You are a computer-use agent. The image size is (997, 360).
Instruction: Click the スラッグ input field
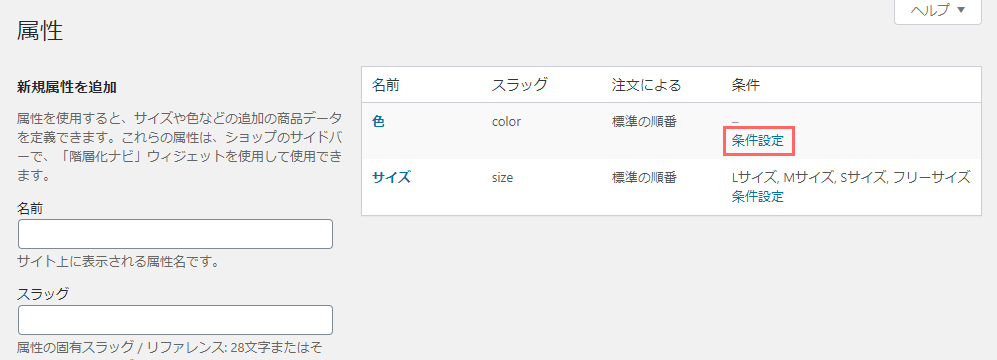(x=175, y=320)
